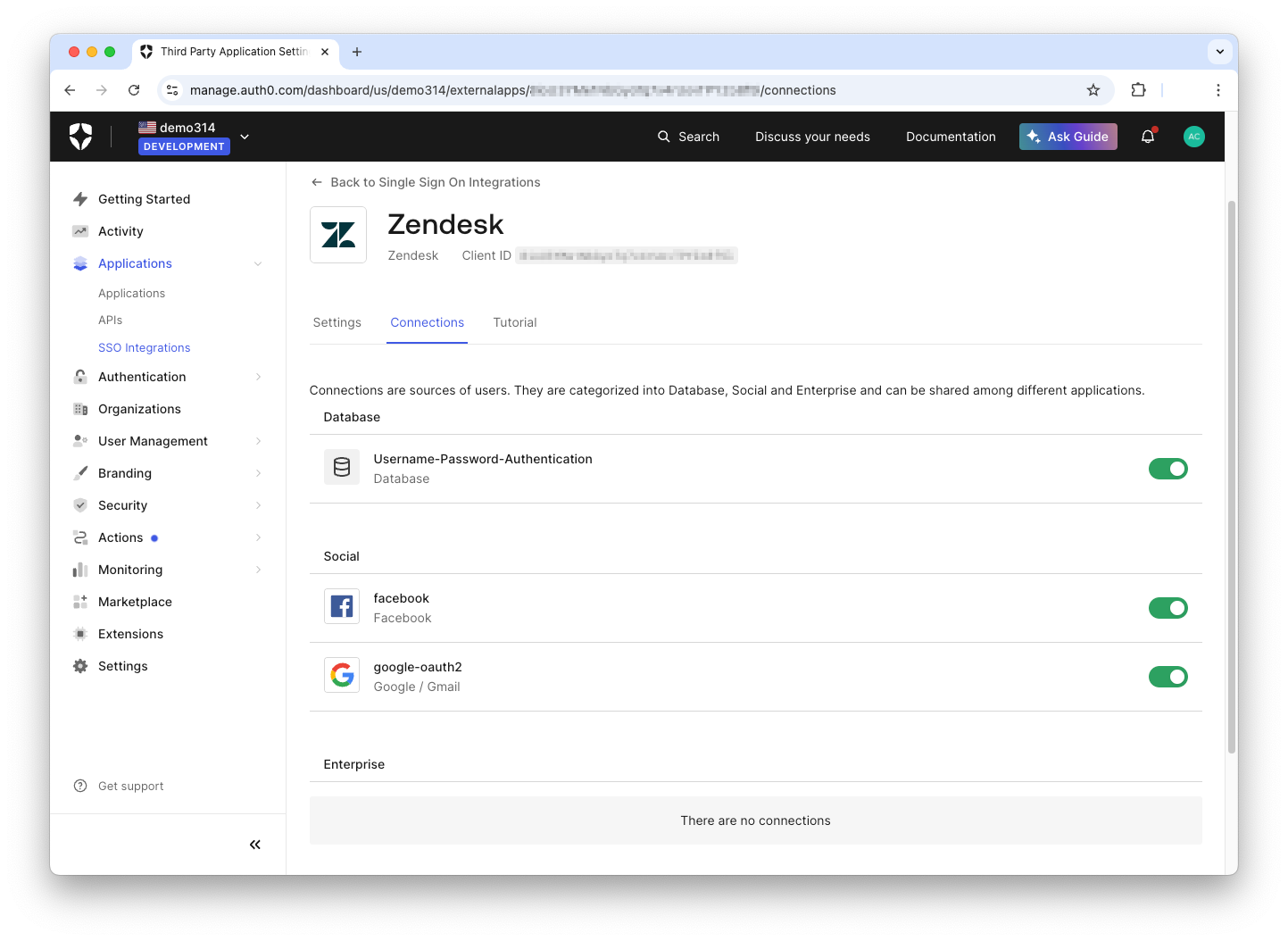Click the blurred Client ID value
1288x941 pixels.
[627, 255]
